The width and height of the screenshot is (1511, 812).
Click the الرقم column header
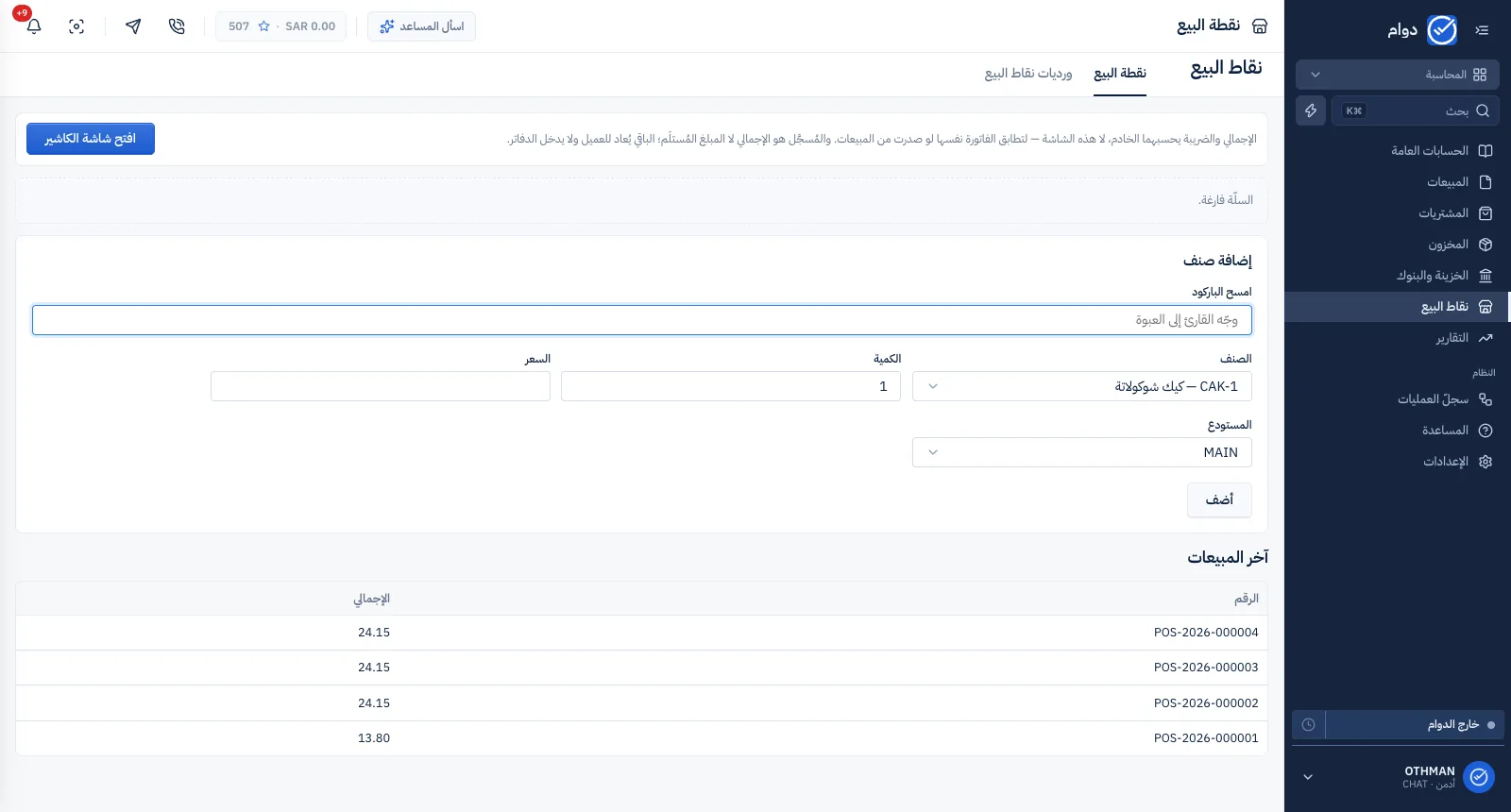(x=1247, y=599)
